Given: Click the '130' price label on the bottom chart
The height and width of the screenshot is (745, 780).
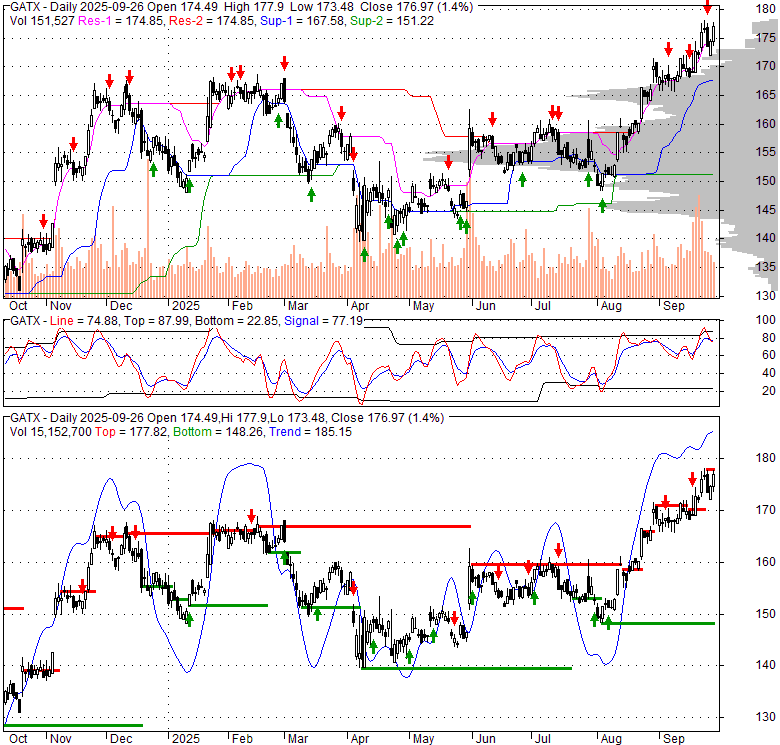Looking at the screenshot, I should (x=766, y=717).
